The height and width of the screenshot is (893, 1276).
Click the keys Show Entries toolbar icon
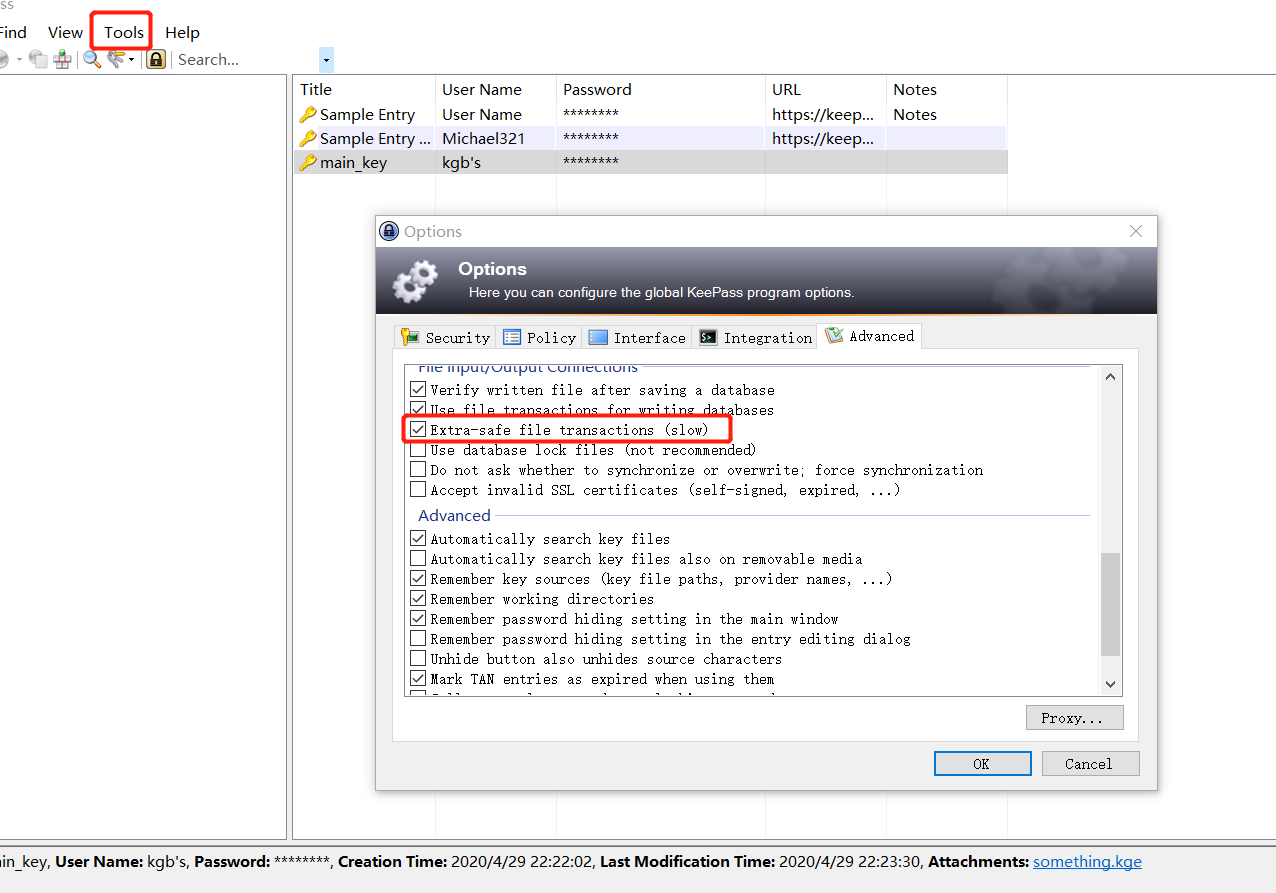click(116, 59)
